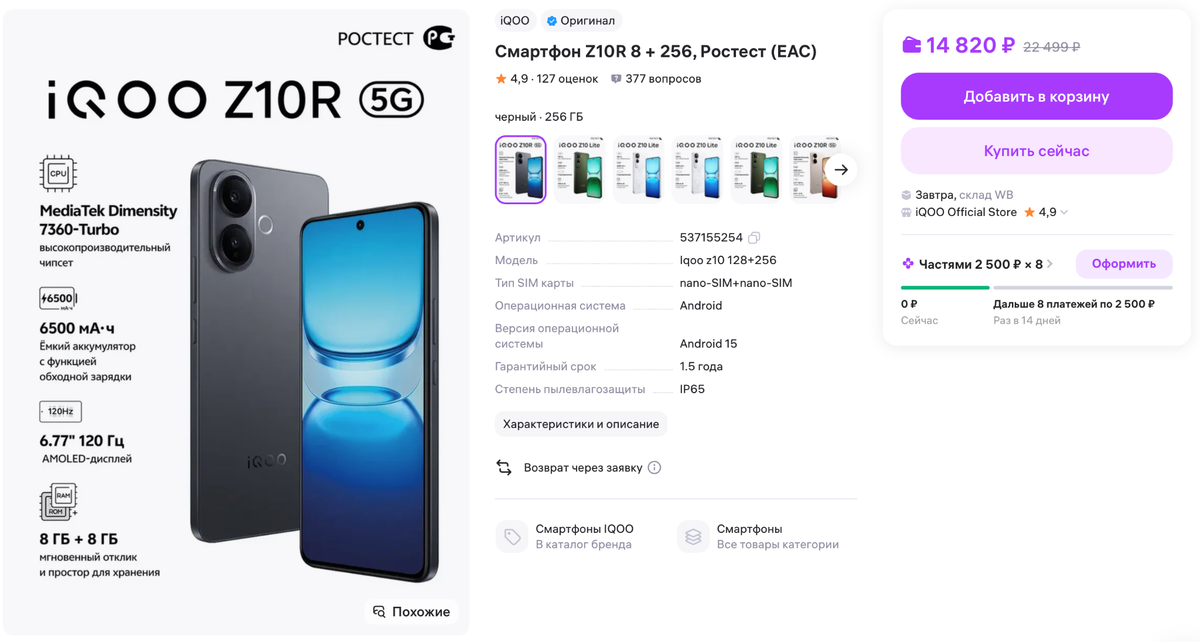Click Купить сейчас button
The image size is (1200, 642).
pos(1036,151)
